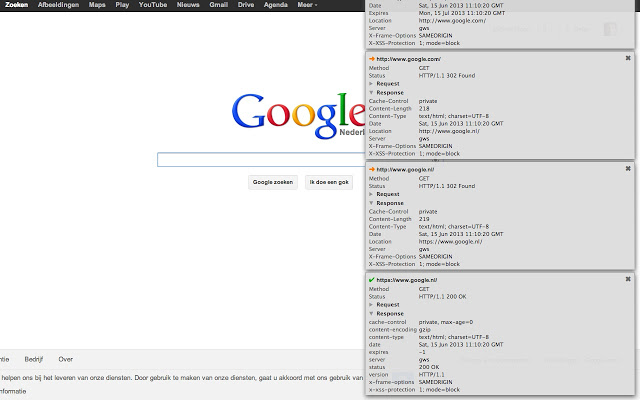Select the expires value -1
640x400 pixels.
[x=422, y=352]
